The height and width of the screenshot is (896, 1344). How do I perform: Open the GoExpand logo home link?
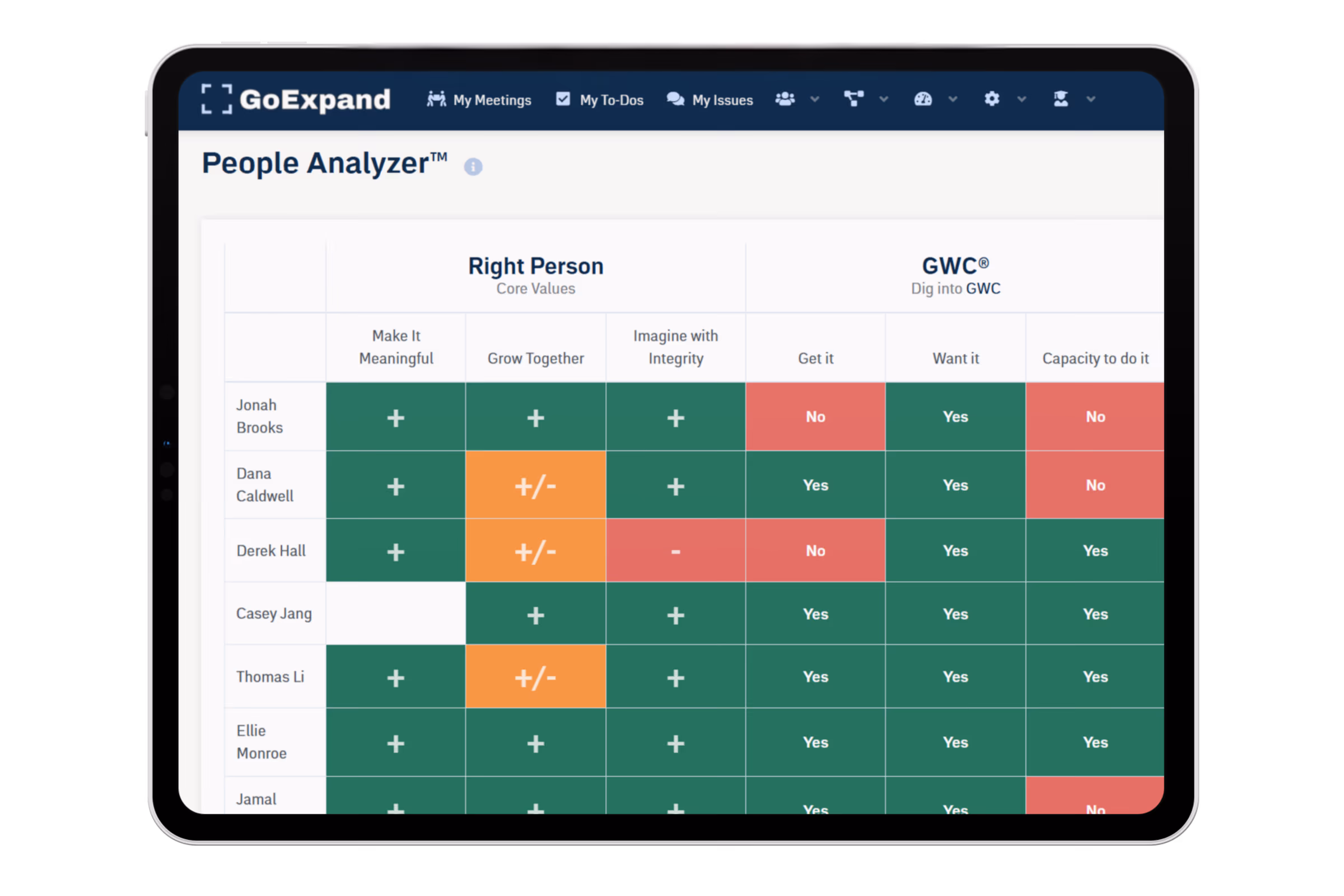point(296,100)
